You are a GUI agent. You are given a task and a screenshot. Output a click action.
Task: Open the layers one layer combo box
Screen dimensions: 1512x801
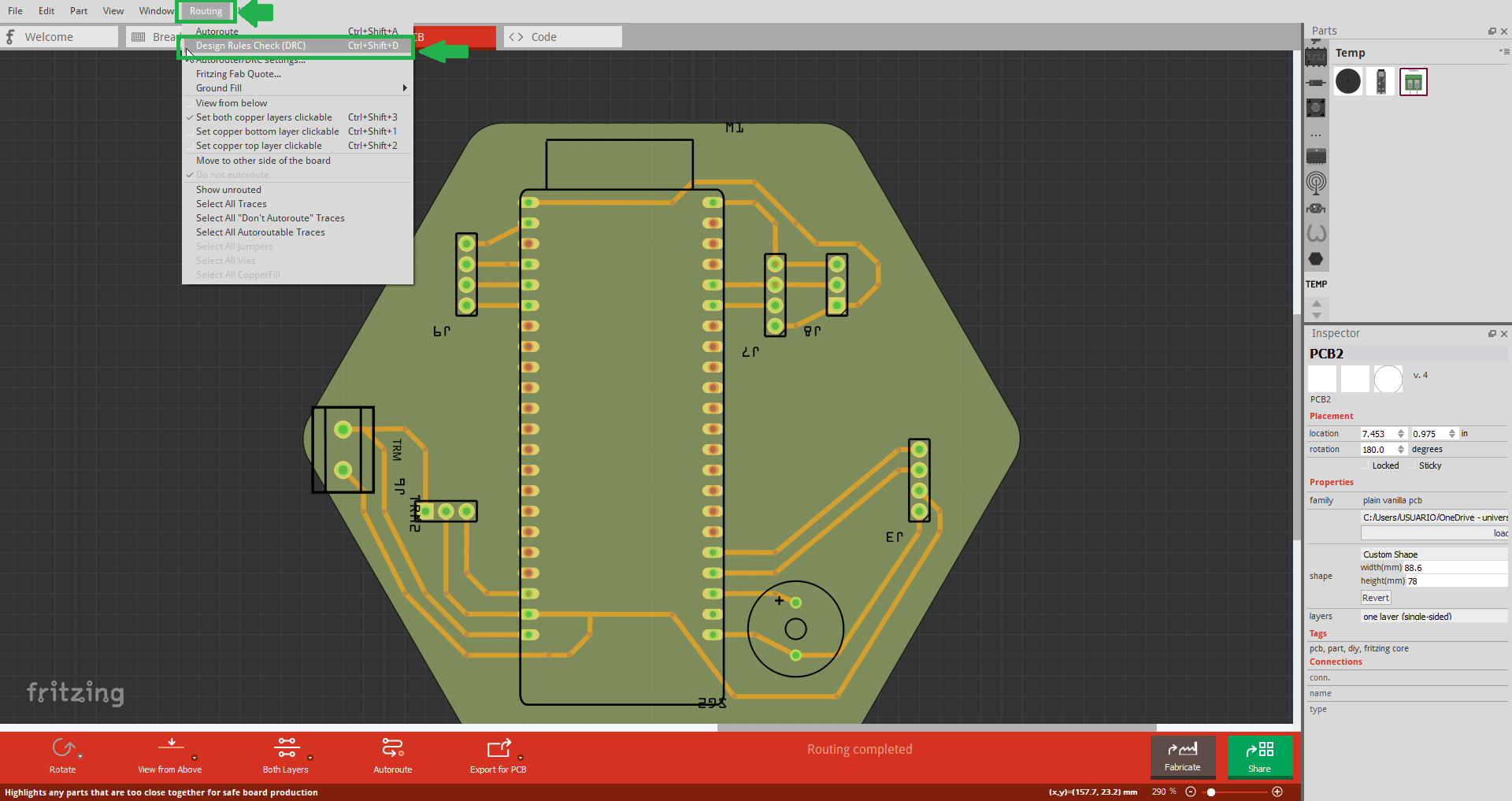1434,617
